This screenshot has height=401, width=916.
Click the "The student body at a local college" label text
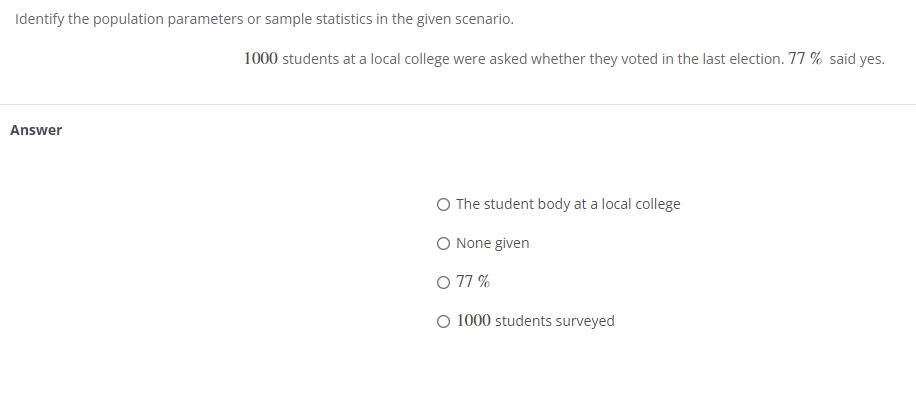[568, 204]
